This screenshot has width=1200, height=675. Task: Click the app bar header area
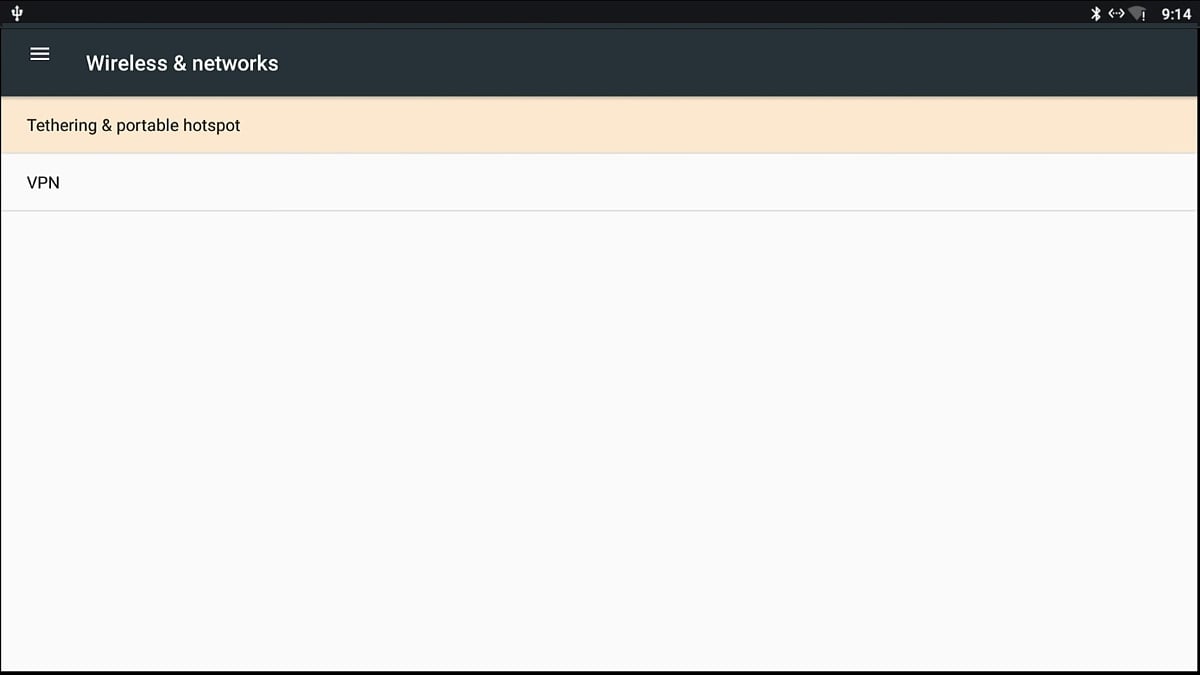(600, 62)
